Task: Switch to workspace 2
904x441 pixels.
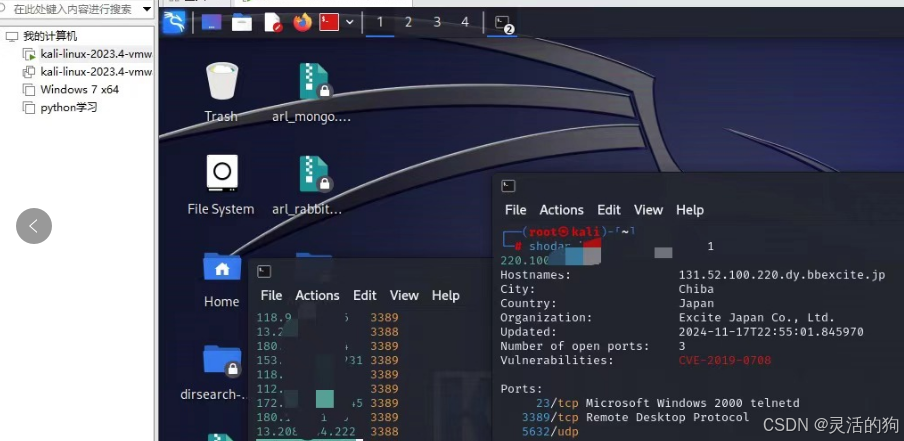Action: (x=408, y=22)
